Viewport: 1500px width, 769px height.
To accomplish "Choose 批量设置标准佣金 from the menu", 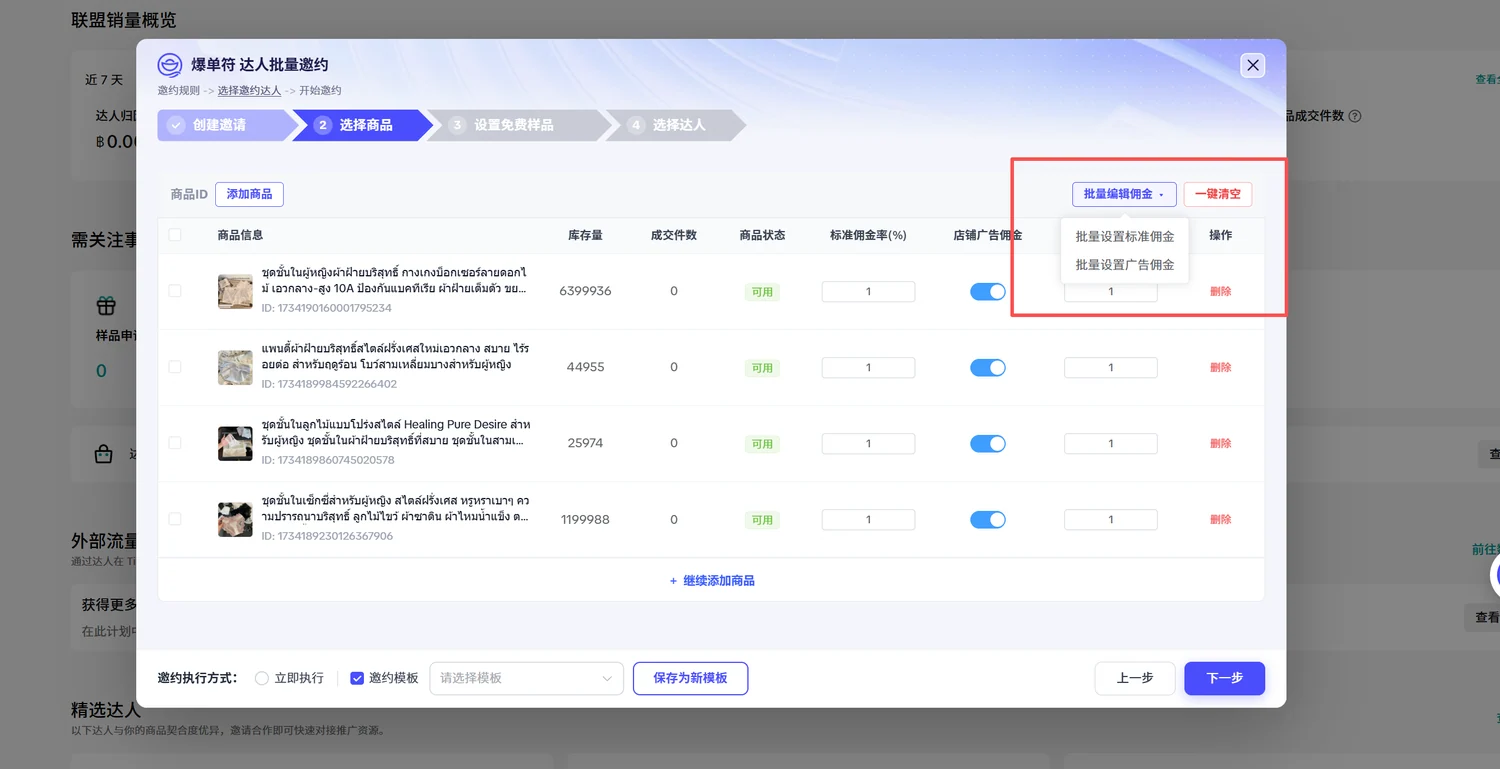I will tap(1125, 237).
